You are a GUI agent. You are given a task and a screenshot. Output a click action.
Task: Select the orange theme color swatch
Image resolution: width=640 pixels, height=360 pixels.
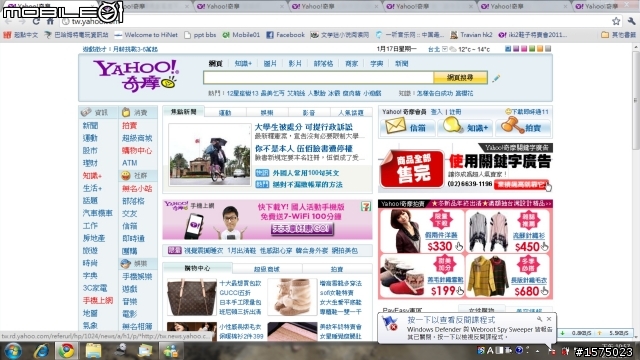tap(540, 49)
